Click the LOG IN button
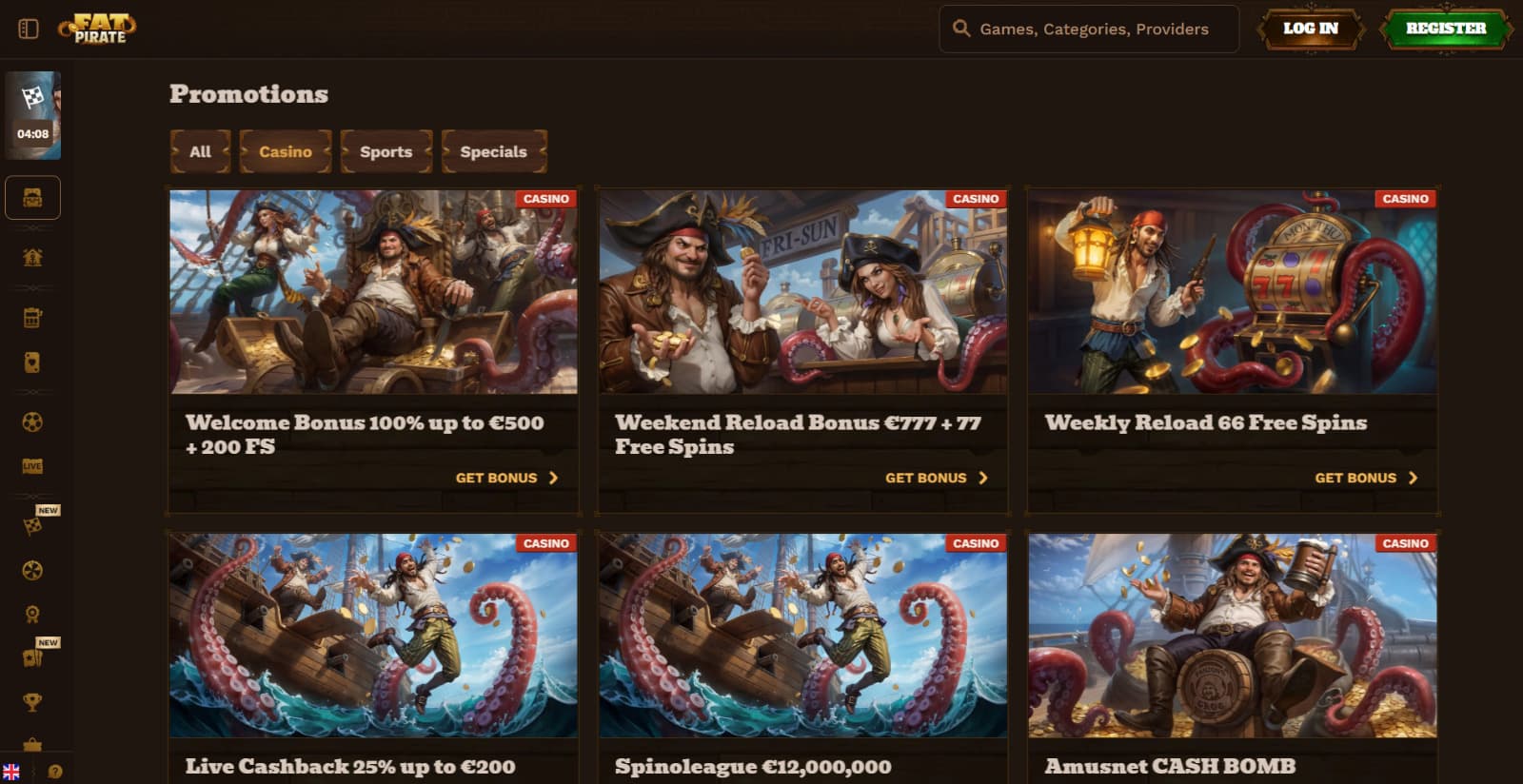The image size is (1523, 784). 1311,29
